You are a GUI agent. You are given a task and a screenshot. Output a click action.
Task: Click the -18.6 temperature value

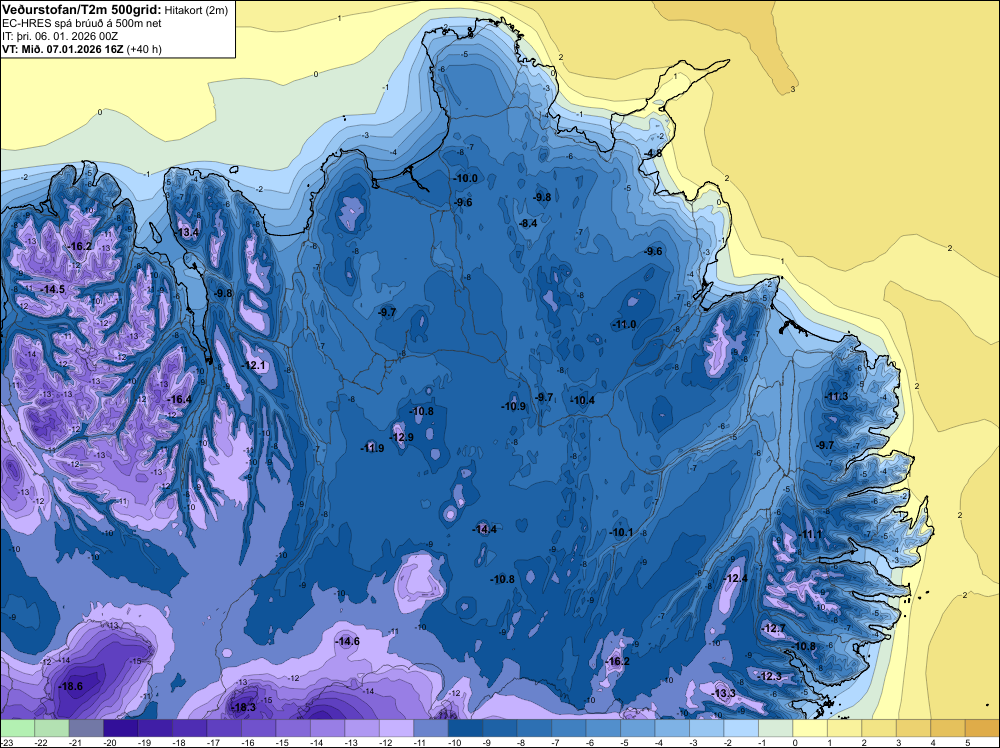(x=70, y=686)
